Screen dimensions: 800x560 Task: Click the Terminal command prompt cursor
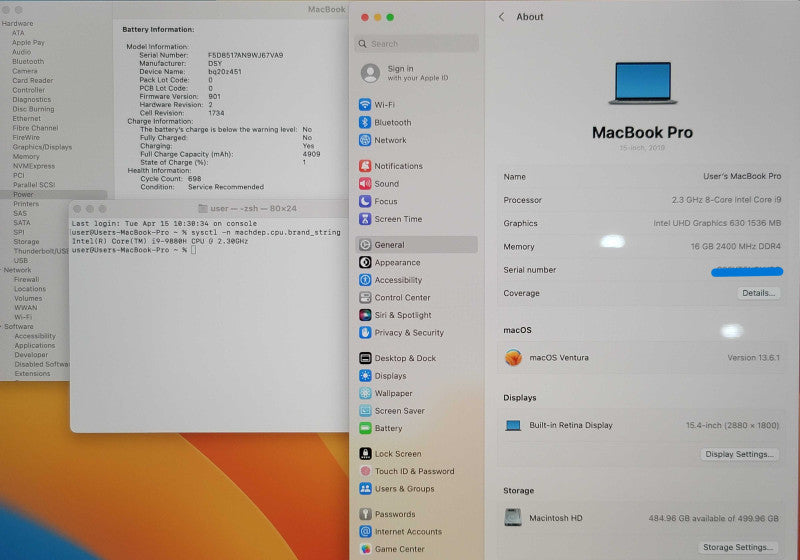tap(193, 250)
